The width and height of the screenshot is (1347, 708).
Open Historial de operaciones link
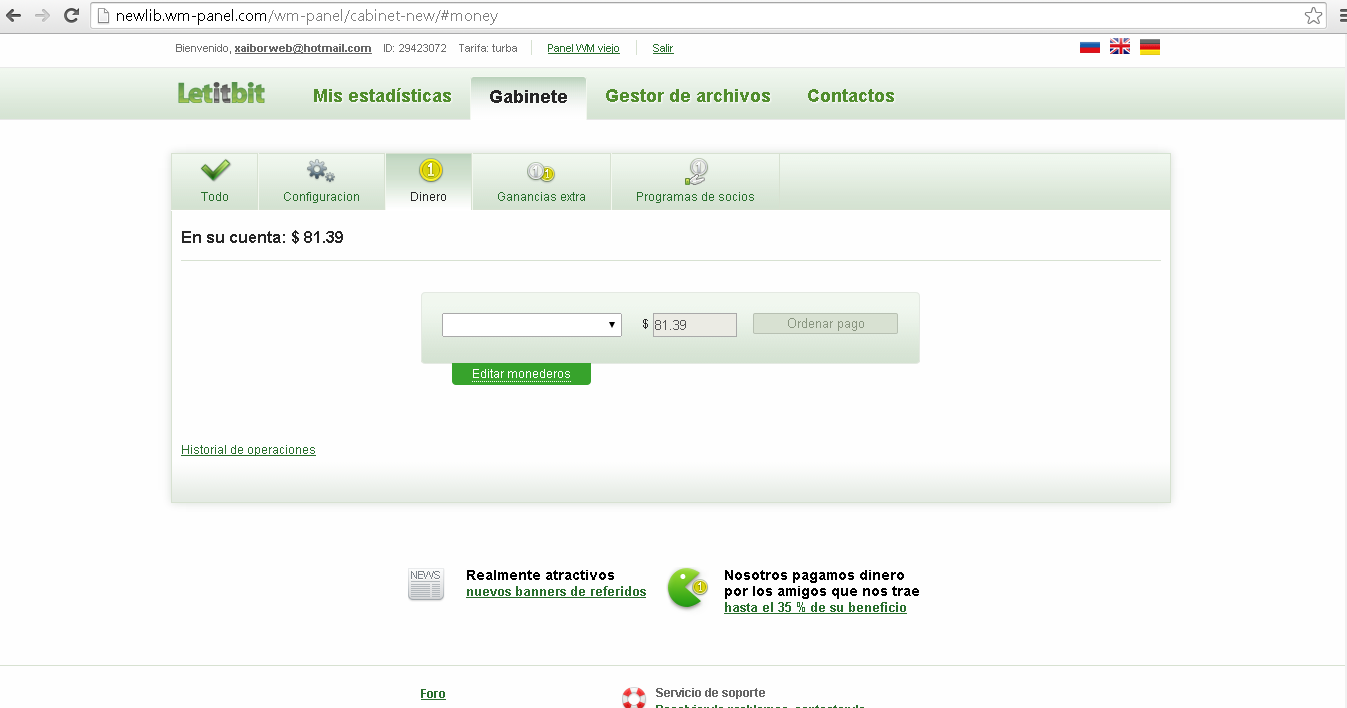(248, 450)
